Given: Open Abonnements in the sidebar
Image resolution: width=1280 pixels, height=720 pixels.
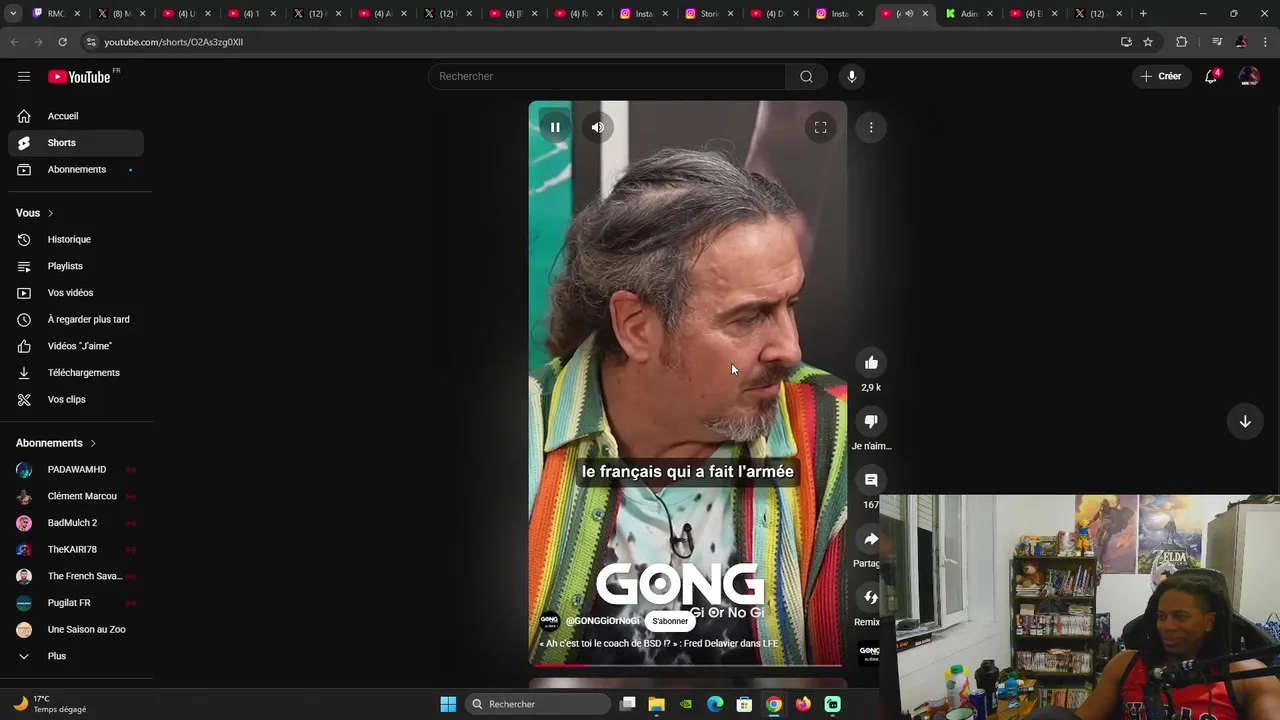Looking at the screenshot, I should click(x=76, y=170).
